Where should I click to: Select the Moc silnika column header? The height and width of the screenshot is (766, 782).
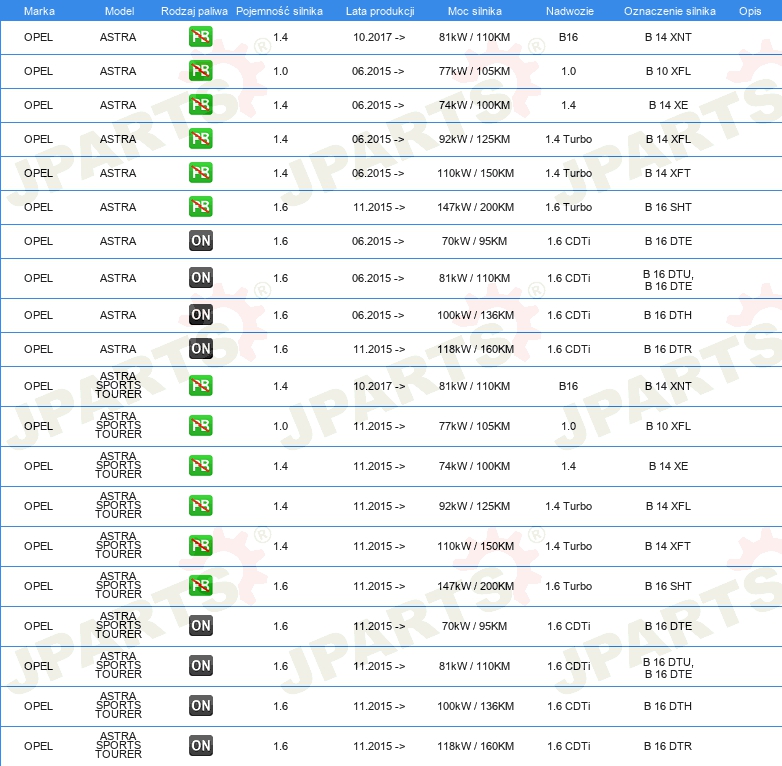pos(475,10)
